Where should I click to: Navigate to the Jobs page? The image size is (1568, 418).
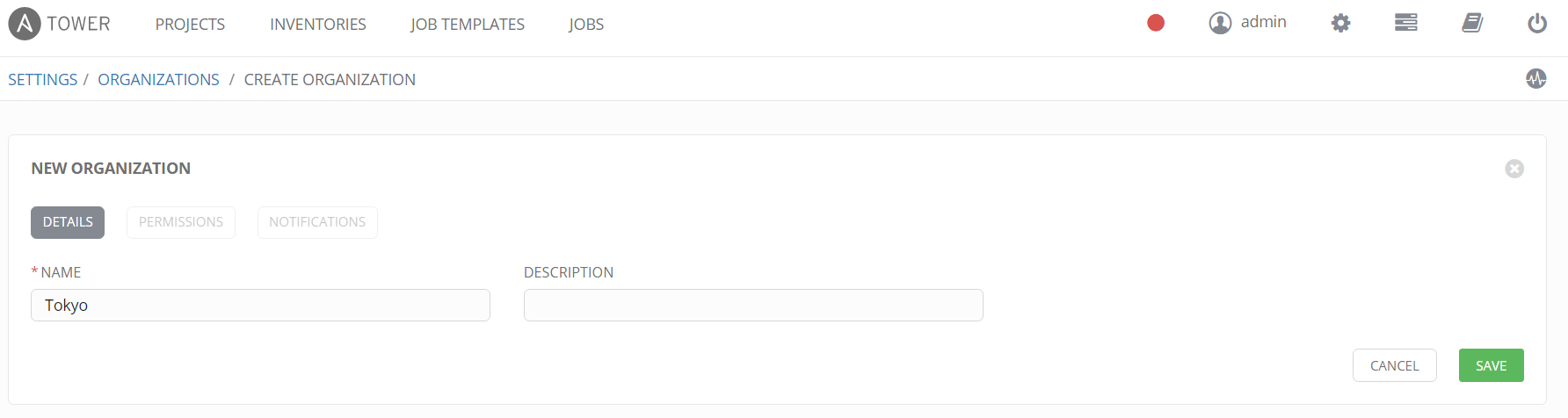586,25
